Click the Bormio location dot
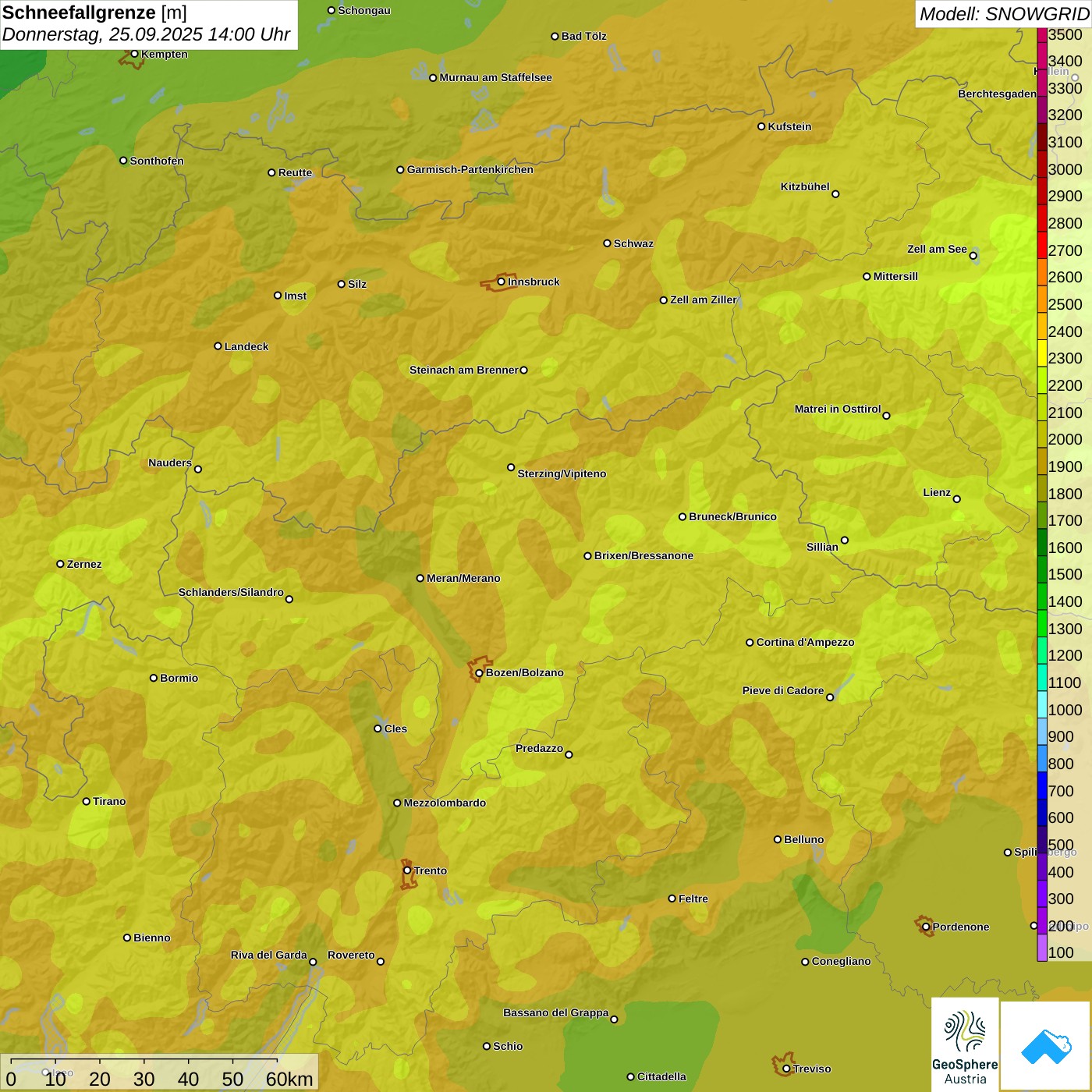This screenshot has height=1092, width=1092. pos(154,678)
